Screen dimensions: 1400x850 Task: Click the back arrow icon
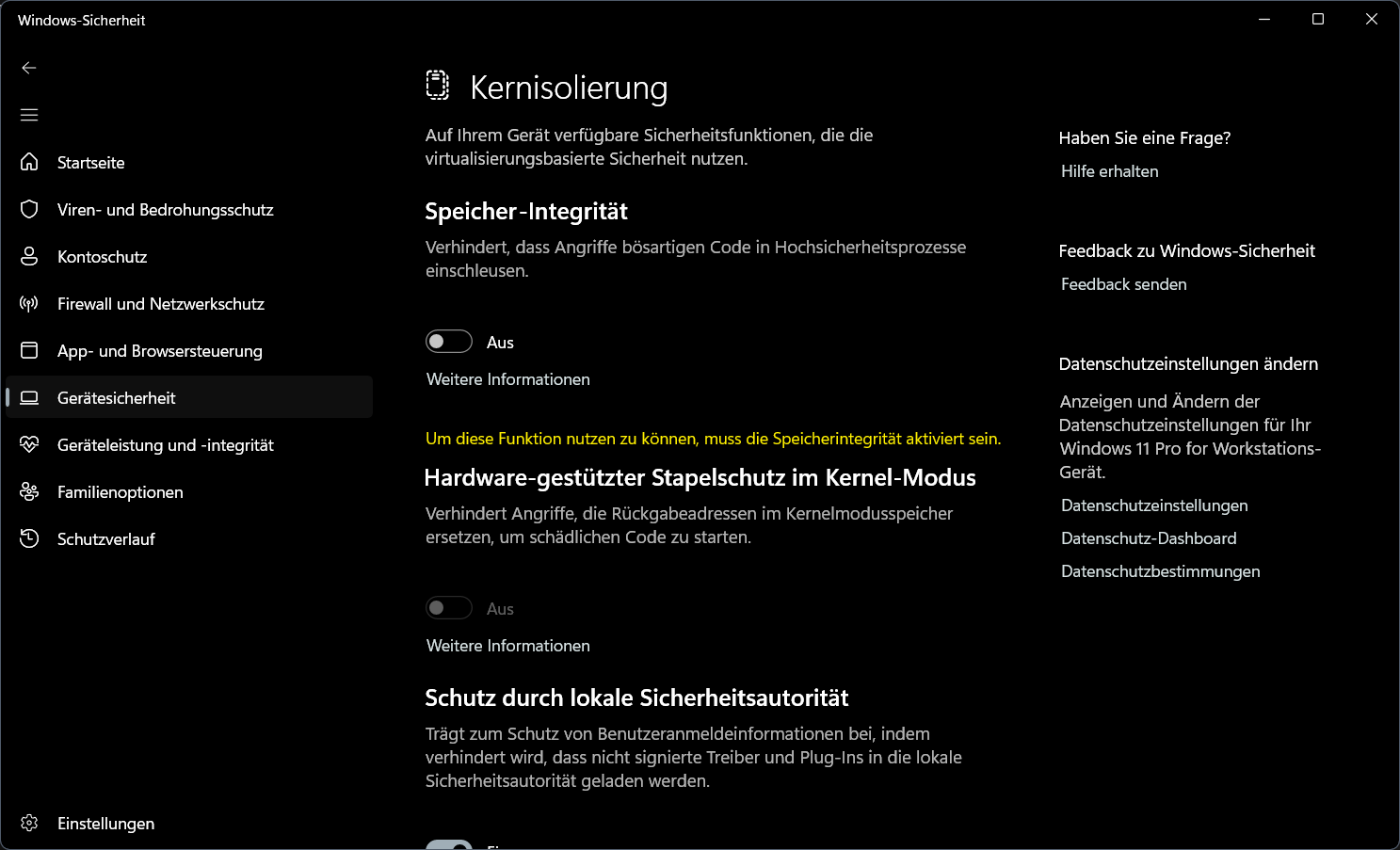pos(29,68)
